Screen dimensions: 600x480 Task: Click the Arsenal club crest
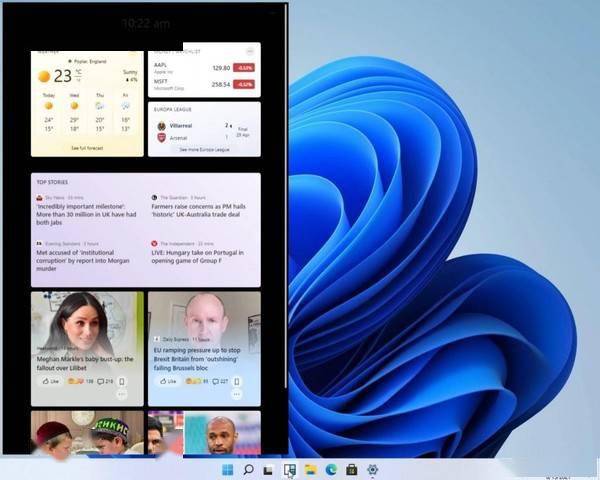[161, 137]
